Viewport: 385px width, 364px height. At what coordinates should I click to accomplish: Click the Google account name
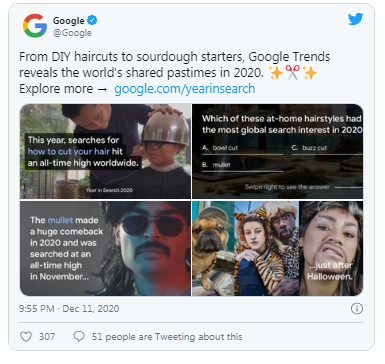[69, 21]
